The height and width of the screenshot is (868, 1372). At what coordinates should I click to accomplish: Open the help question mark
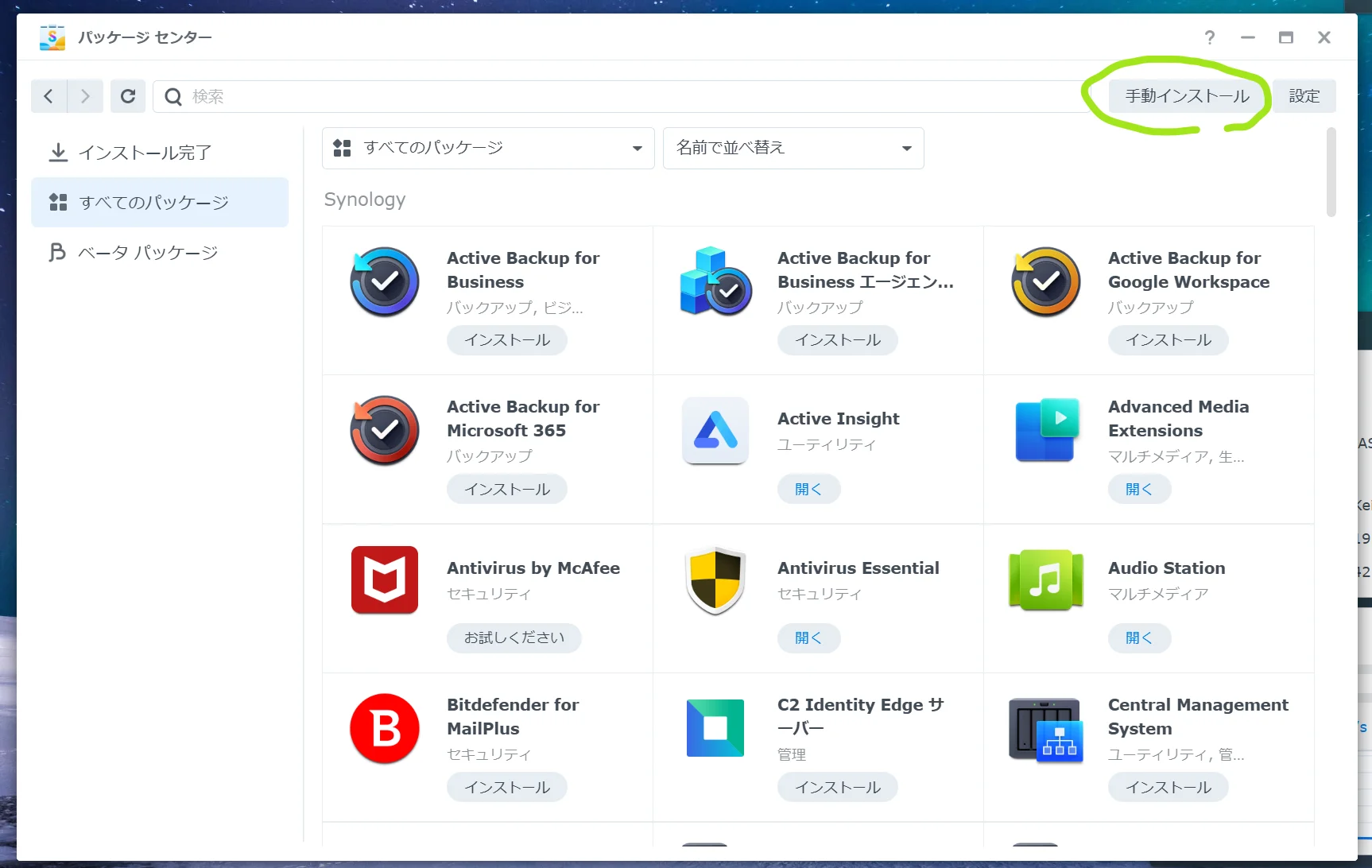click(x=1209, y=37)
